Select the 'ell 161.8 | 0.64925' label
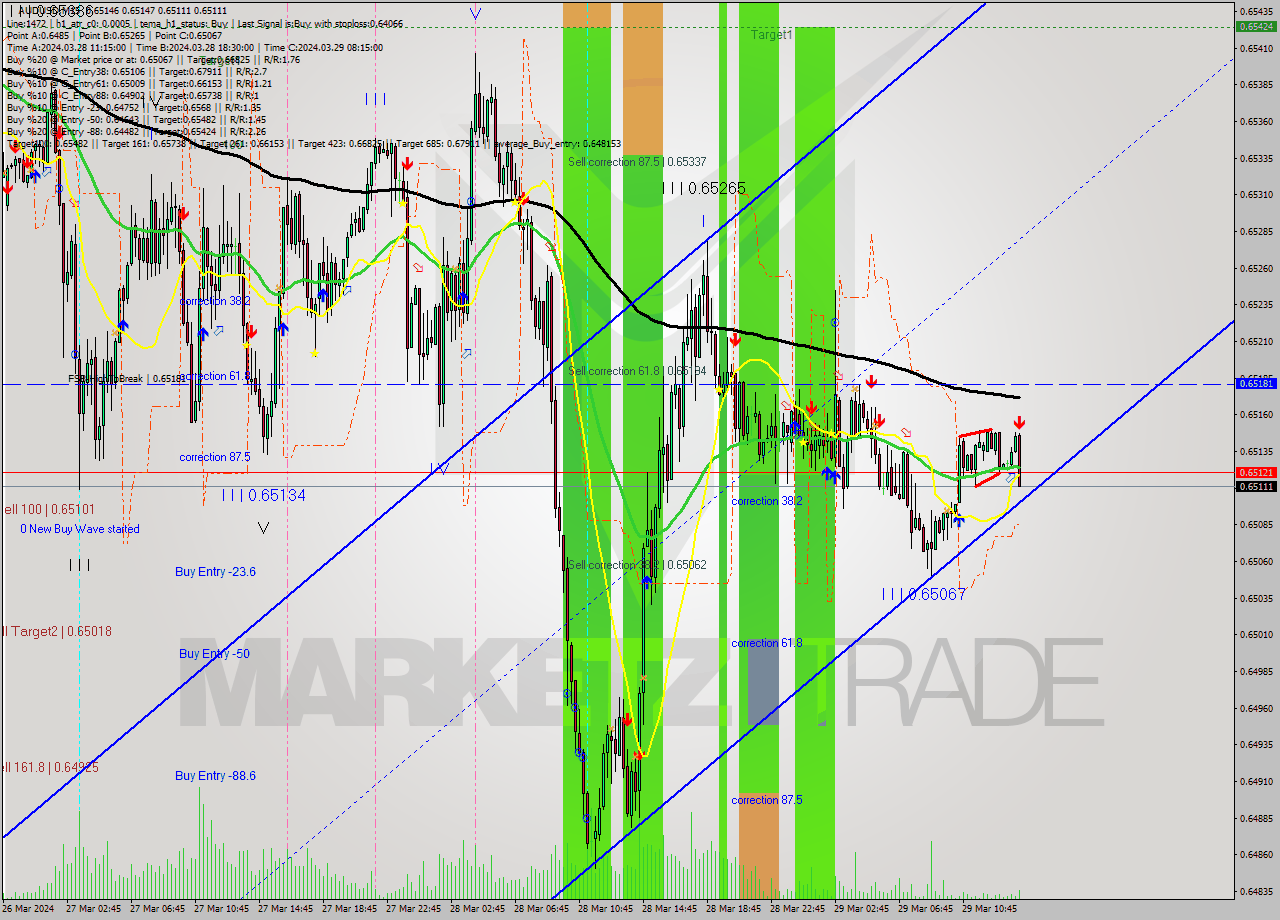 (50, 768)
